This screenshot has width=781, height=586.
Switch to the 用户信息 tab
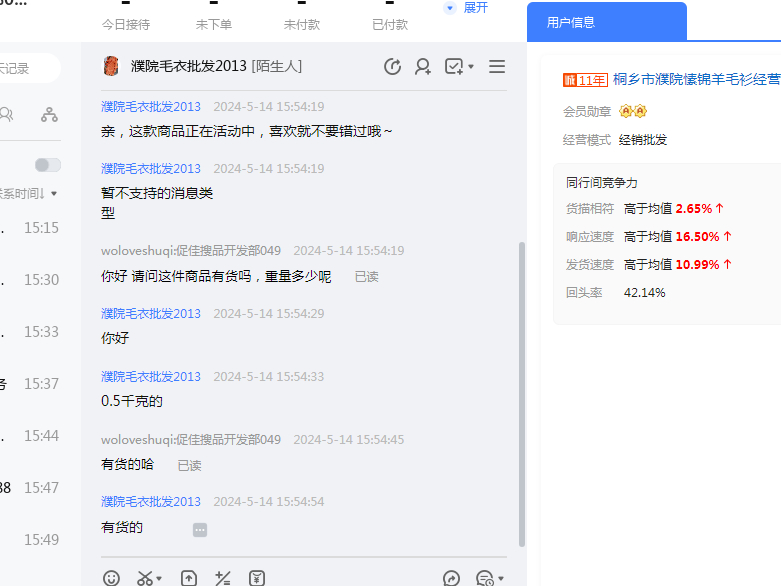tap(607, 22)
